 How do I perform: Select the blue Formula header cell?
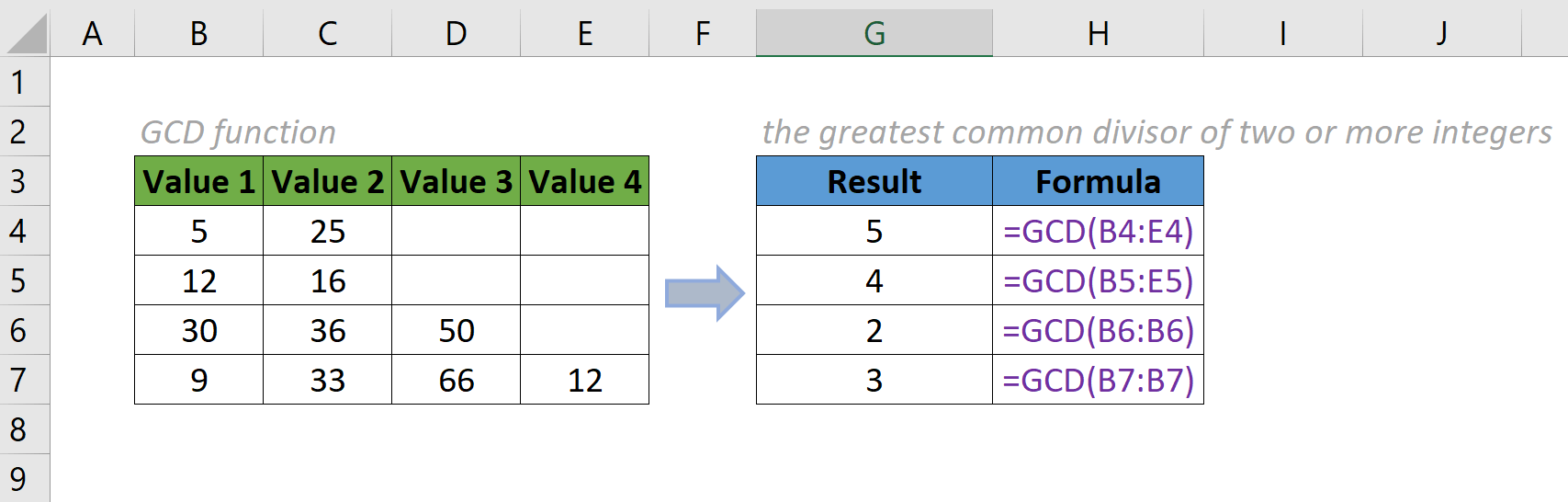click(x=1098, y=181)
